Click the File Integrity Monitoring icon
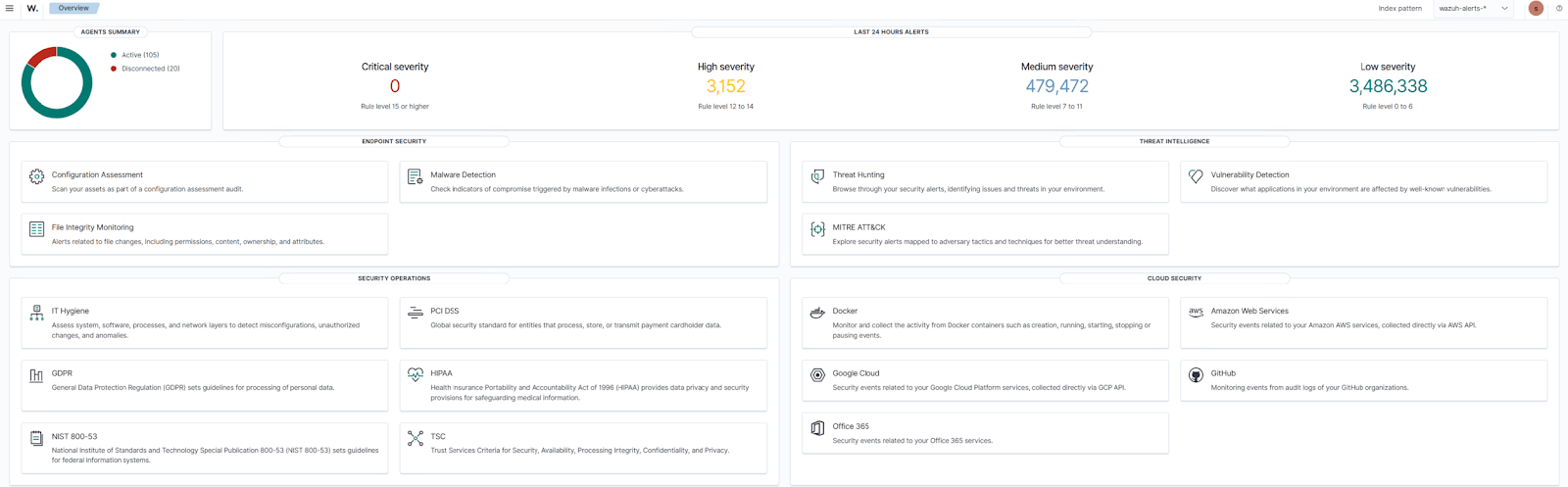1568x487 pixels. [36, 229]
